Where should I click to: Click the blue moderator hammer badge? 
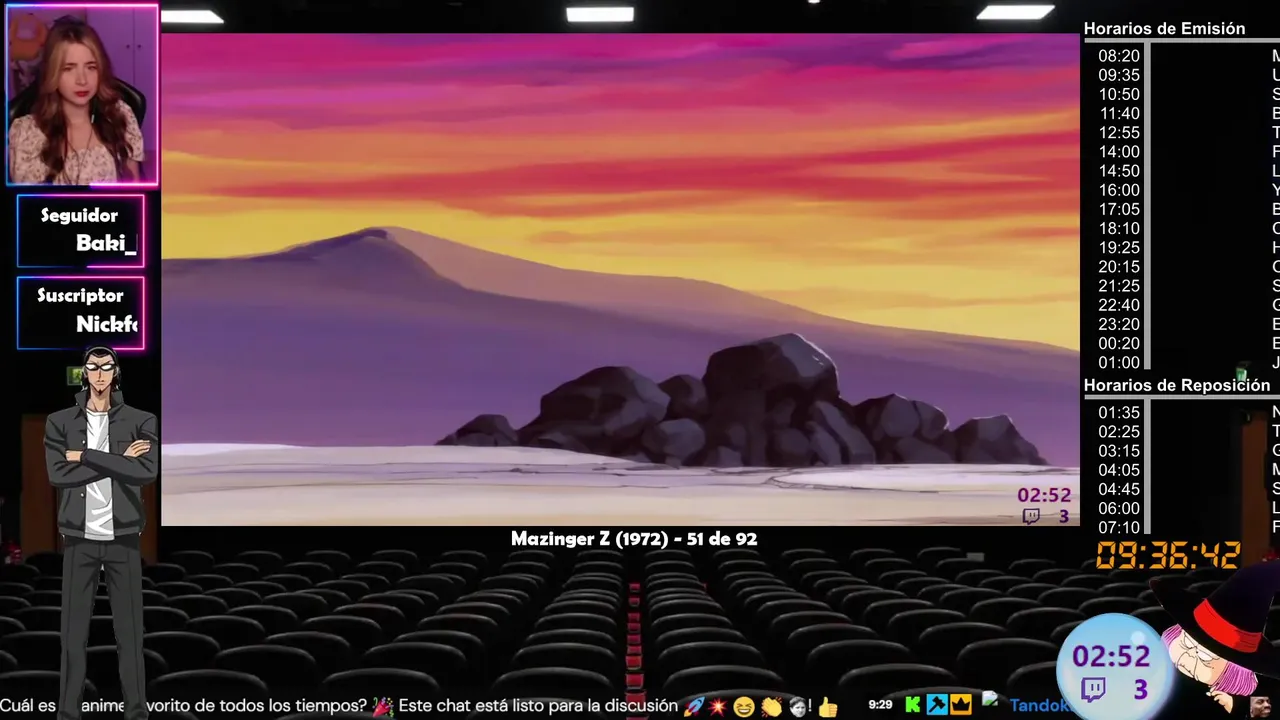coord(936,704)
